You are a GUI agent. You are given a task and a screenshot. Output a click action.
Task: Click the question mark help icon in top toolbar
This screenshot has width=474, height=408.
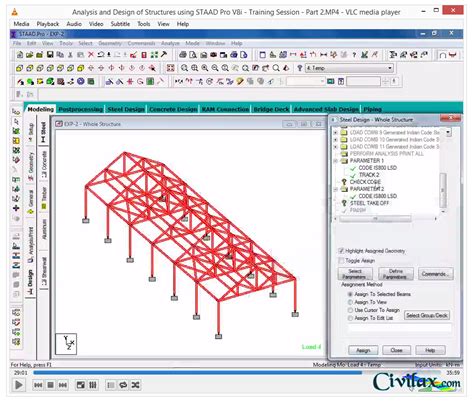click(x=354, y=55)
